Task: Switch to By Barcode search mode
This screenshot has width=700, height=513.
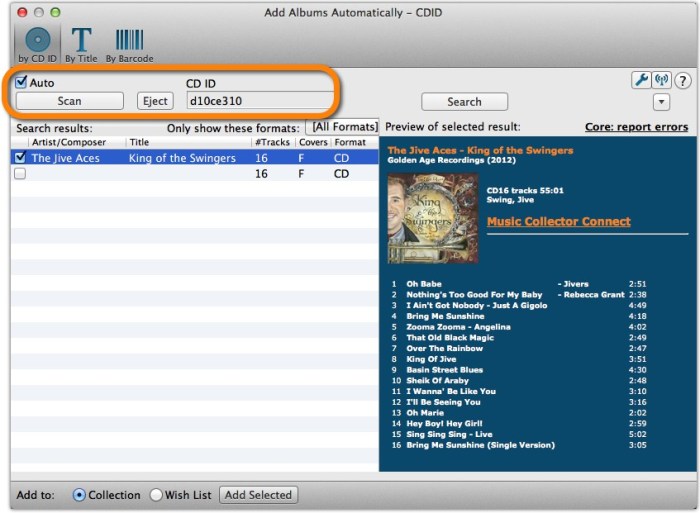Action: coord(129,45)
